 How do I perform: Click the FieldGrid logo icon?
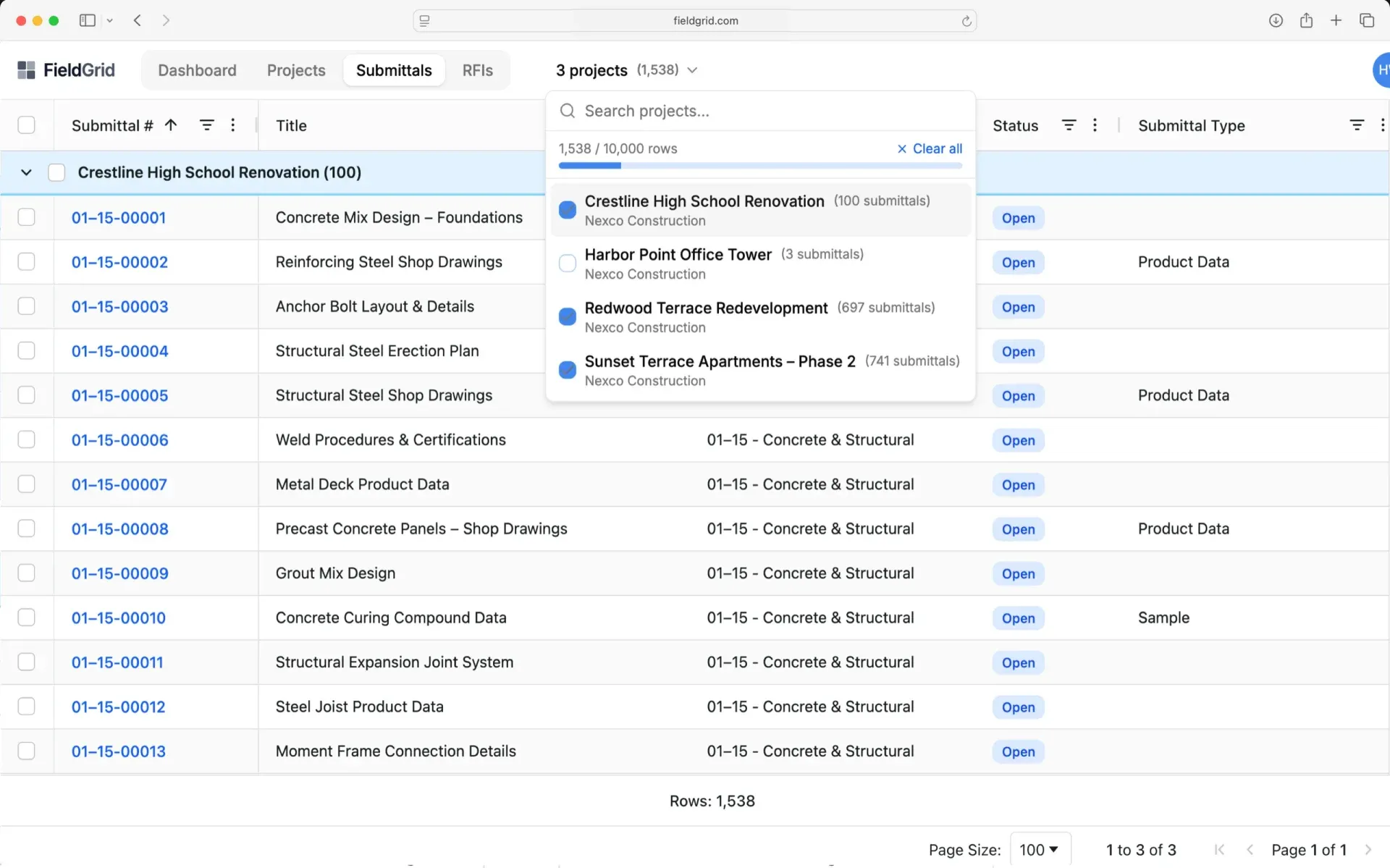pos(27,69)
